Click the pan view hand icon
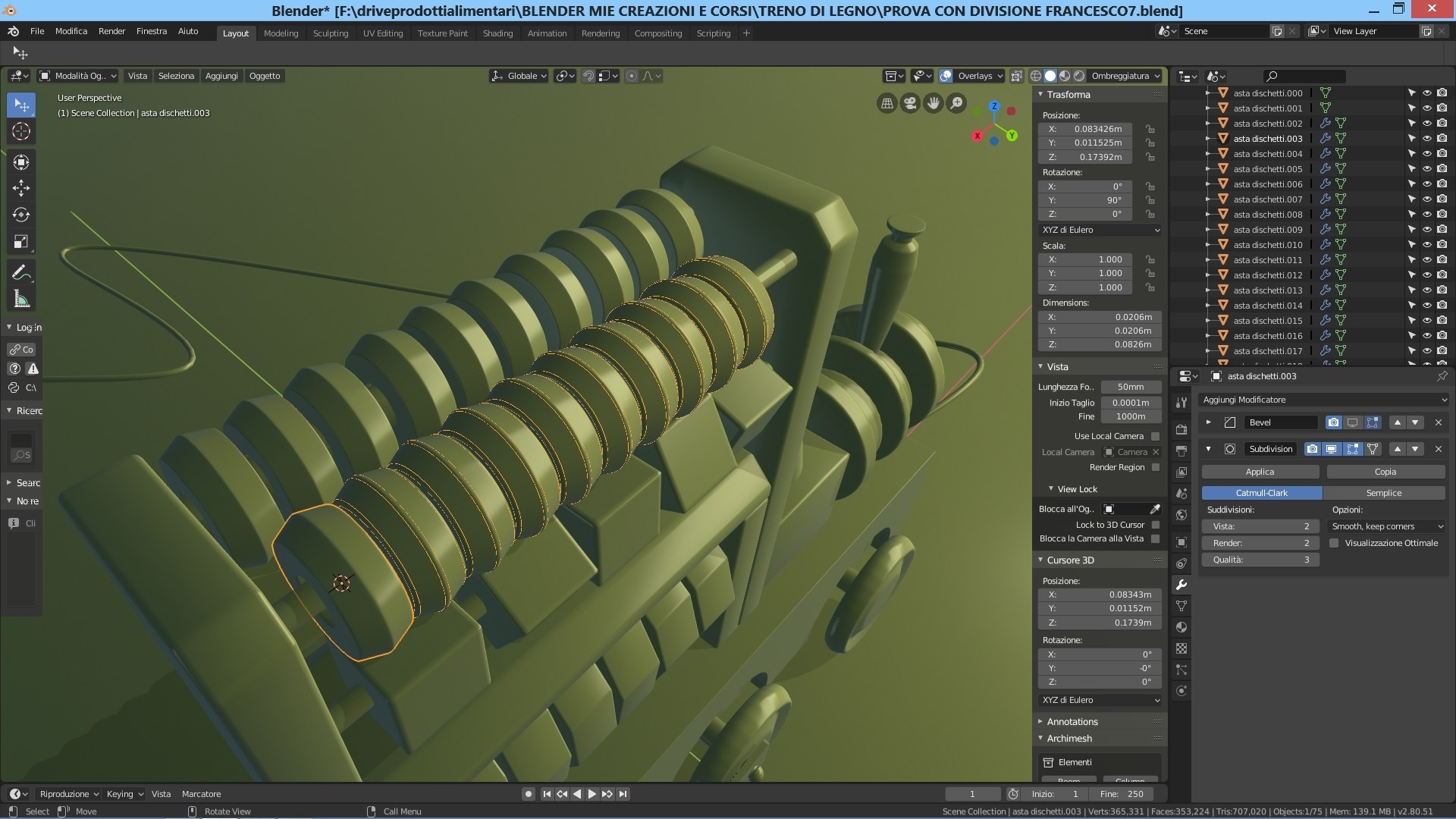1456x819 pixels. coord(934,103)
